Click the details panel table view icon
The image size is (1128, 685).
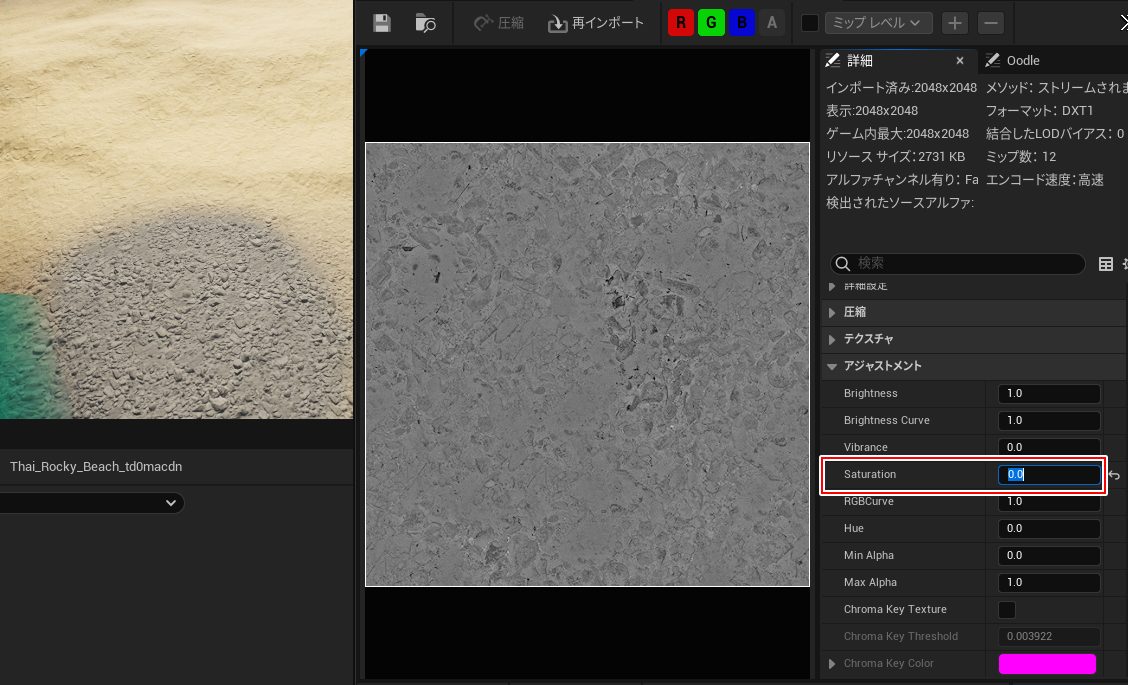pos(1106,264)
